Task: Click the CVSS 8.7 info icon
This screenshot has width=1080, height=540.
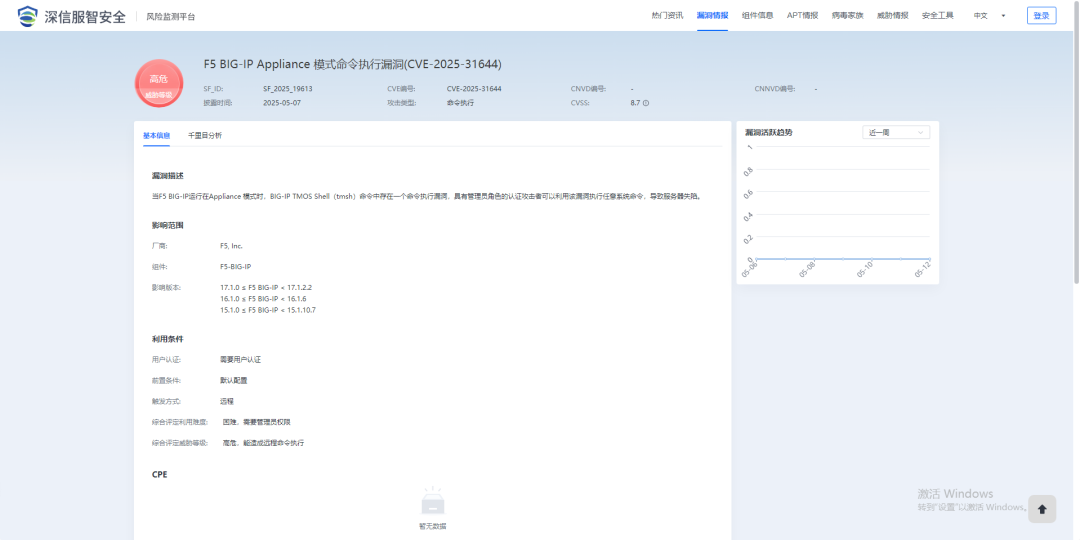Action: click(x=646, y=103)
